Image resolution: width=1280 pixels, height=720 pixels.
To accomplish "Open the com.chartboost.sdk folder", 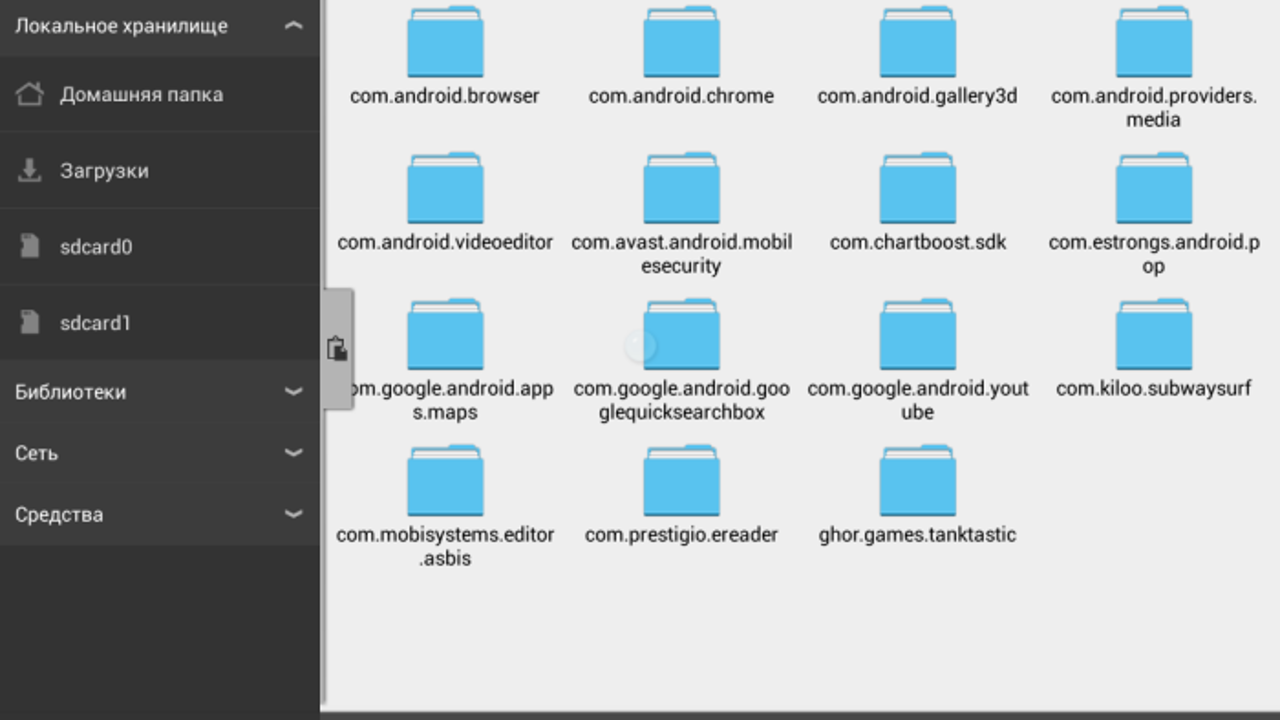I will (917, 191).
